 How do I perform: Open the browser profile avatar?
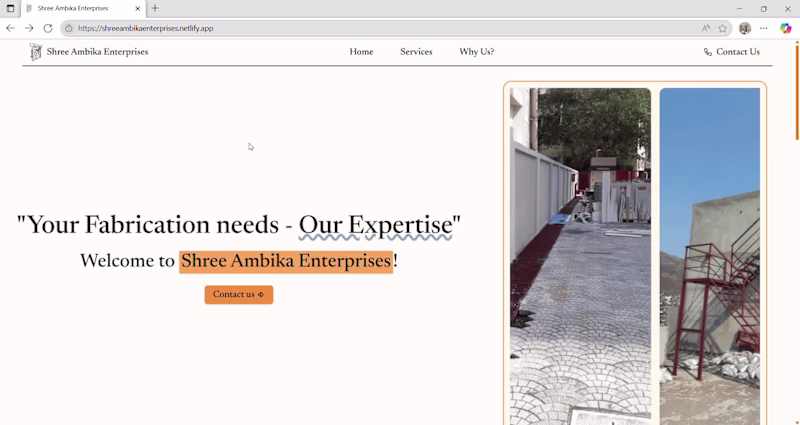tap(745, 28)
